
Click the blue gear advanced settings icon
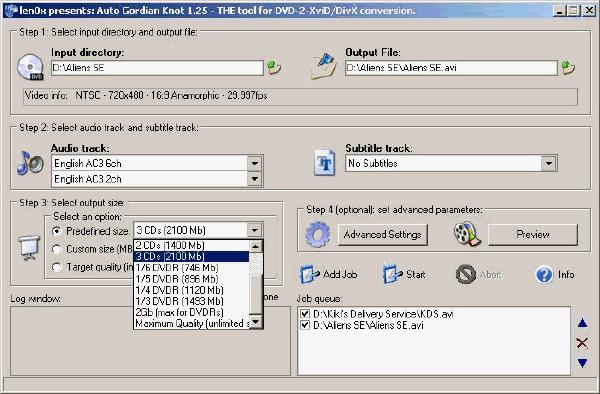(x=318, y=234)
